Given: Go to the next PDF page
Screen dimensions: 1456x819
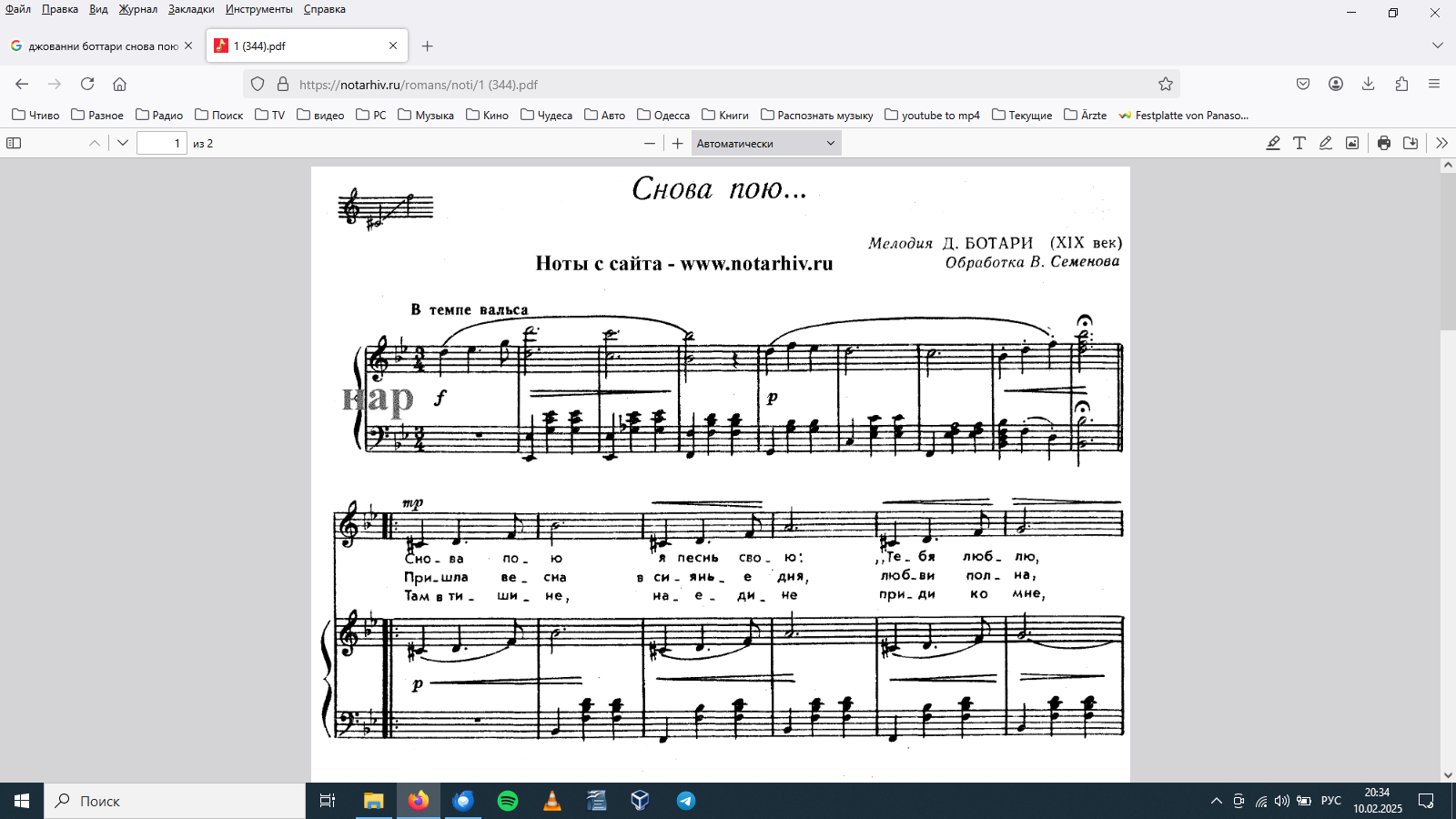Looking at the screenshot, I should (123, 143).
